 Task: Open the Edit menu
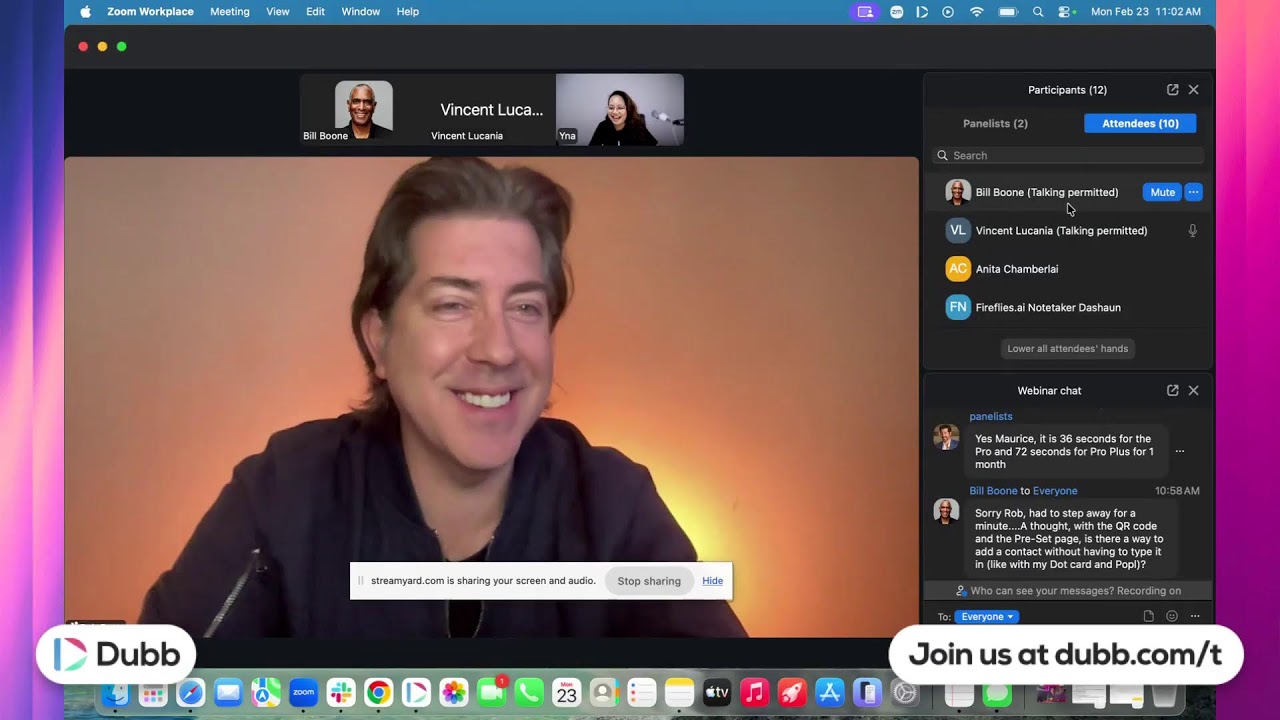point(315,12)
